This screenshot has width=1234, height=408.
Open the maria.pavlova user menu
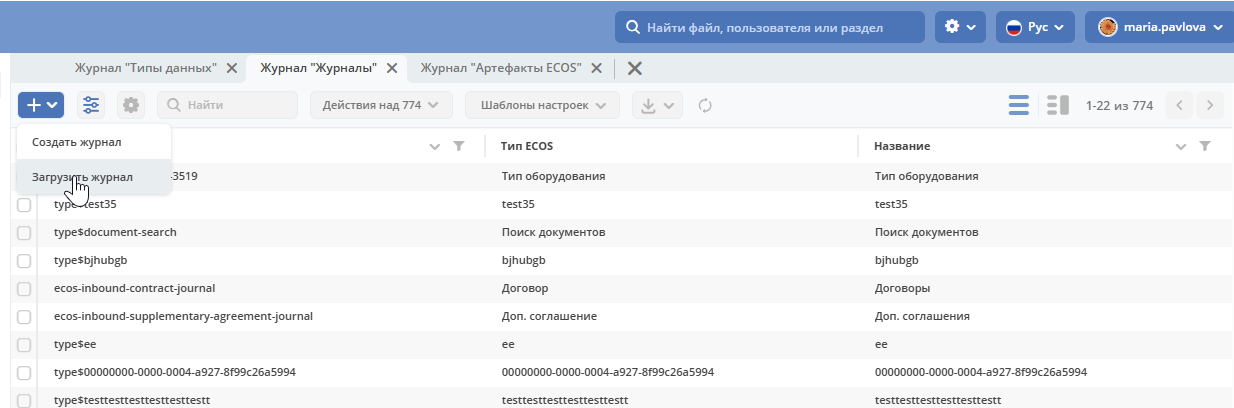(x=1159, y=27)
